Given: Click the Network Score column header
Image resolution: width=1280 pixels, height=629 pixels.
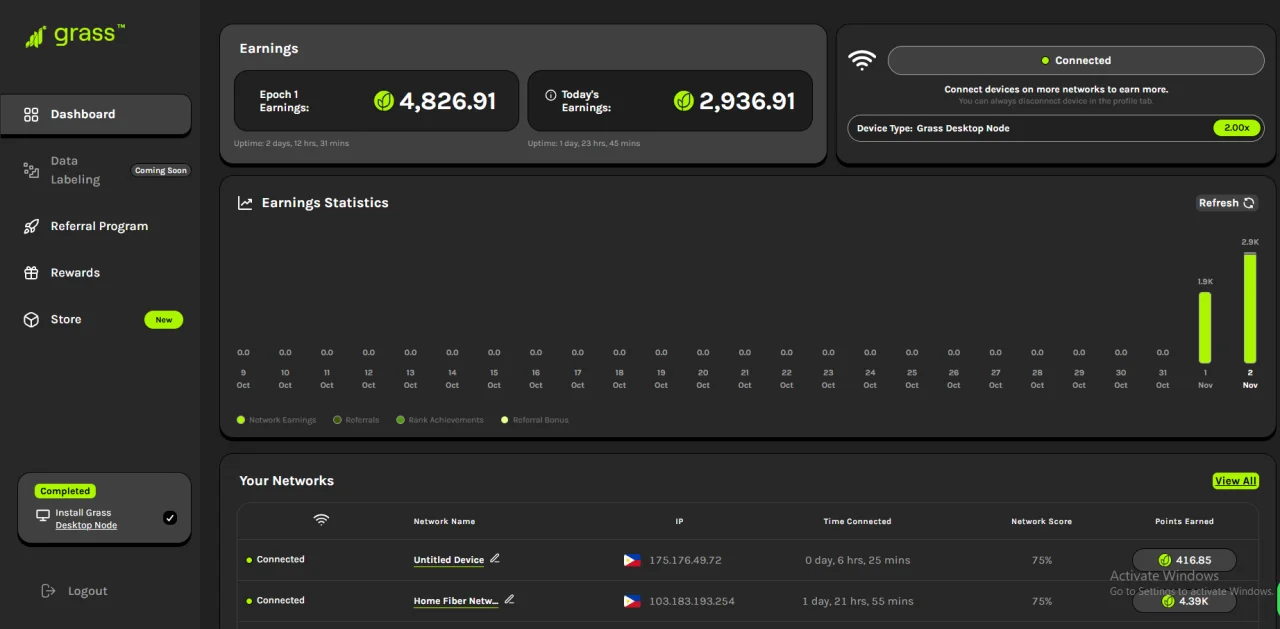Looking at the screenshot, I should coord(1041,521).
